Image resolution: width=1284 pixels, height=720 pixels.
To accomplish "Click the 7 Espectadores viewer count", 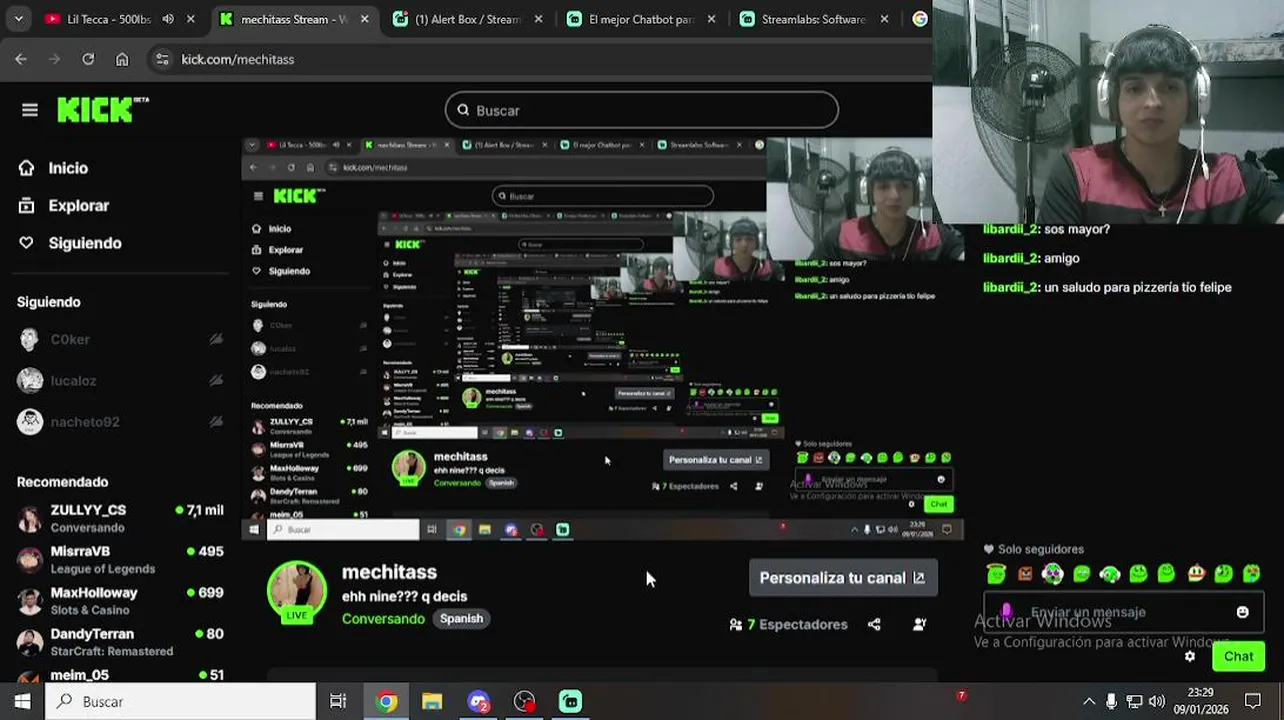I will click(797, 624).
